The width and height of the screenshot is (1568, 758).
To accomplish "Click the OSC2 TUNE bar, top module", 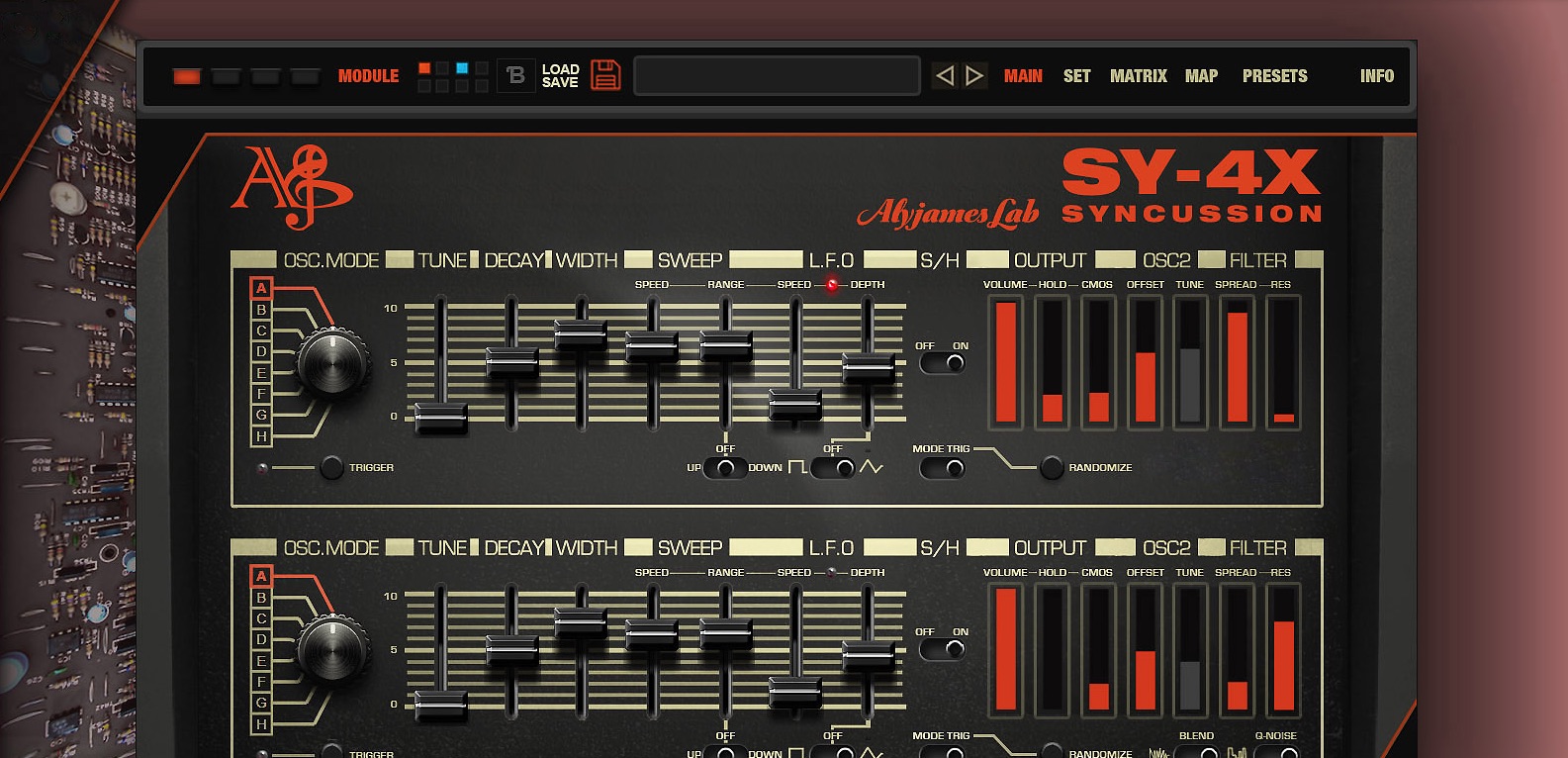I will point(1190,362).
